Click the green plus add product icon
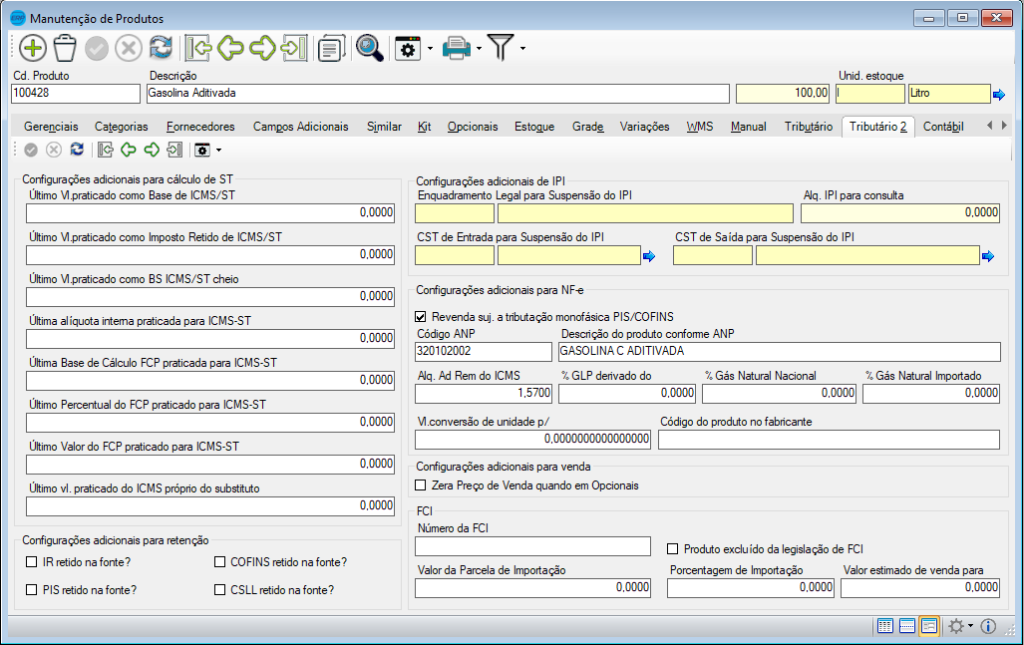The width and height of the screenshot is (1024, 645). (x=33, y=48)
